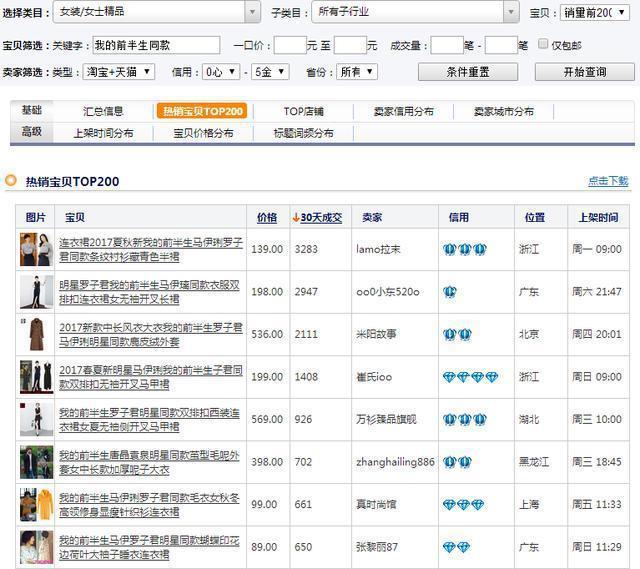The width and height of the screenshot is (640, 569).
Task: Open the minimum credit dropdown 0心
Action: point(221,72)
